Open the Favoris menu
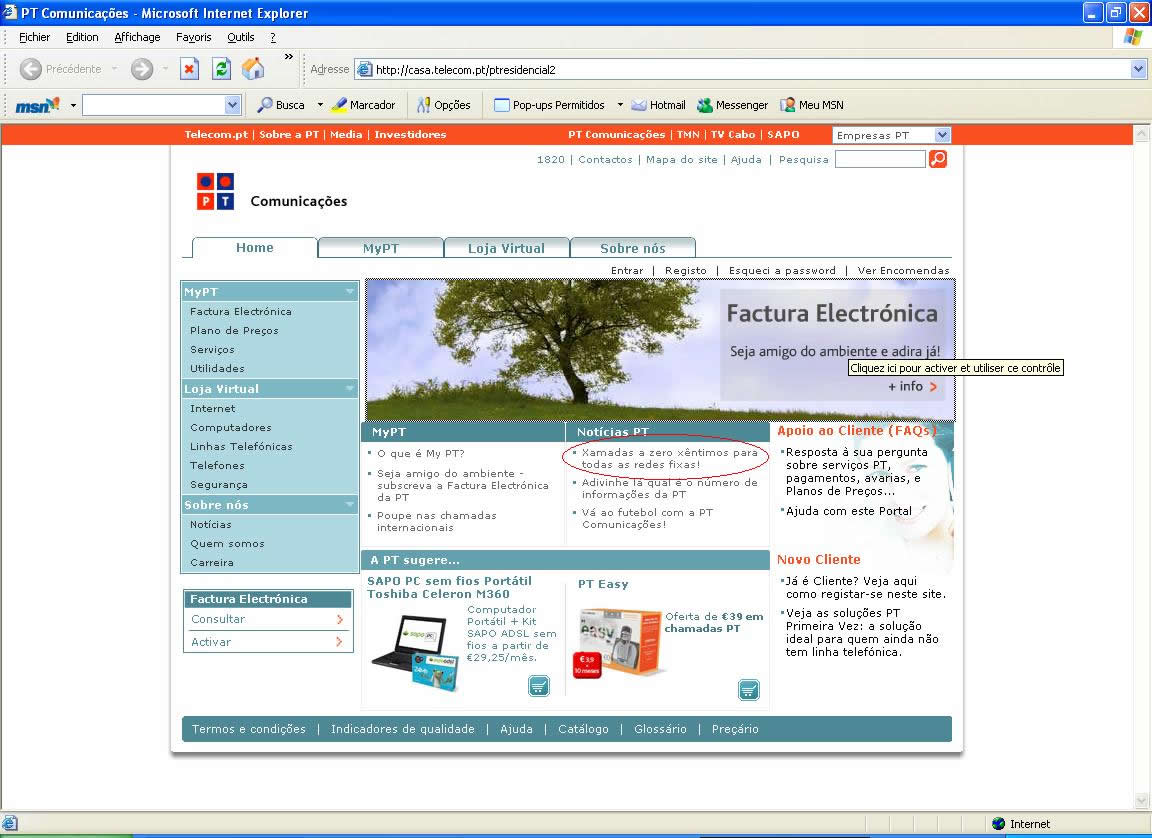Screen dimensions: 1152x838 (194, 37)
